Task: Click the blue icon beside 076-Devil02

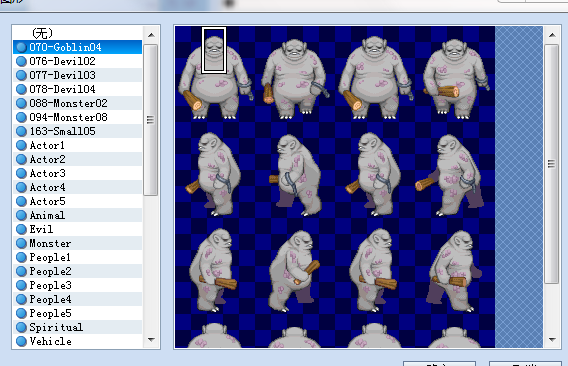Action: point(21,61)
